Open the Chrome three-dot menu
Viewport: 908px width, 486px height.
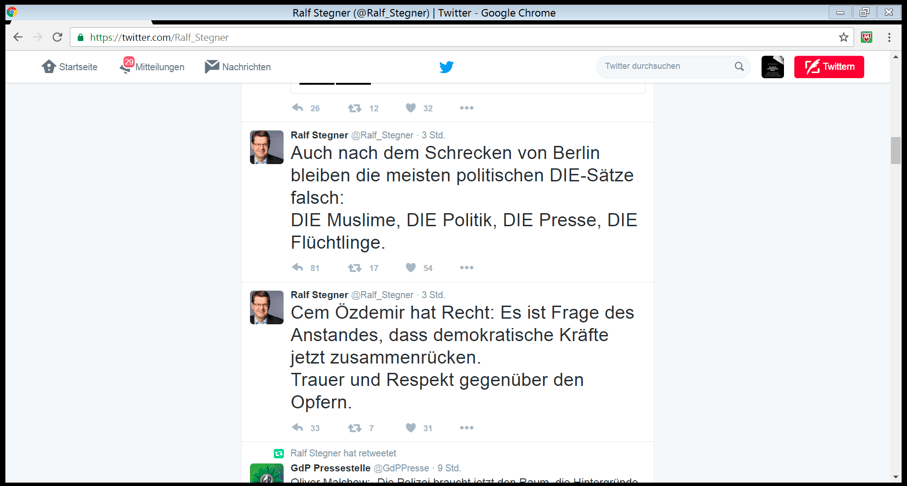[889, 37]
